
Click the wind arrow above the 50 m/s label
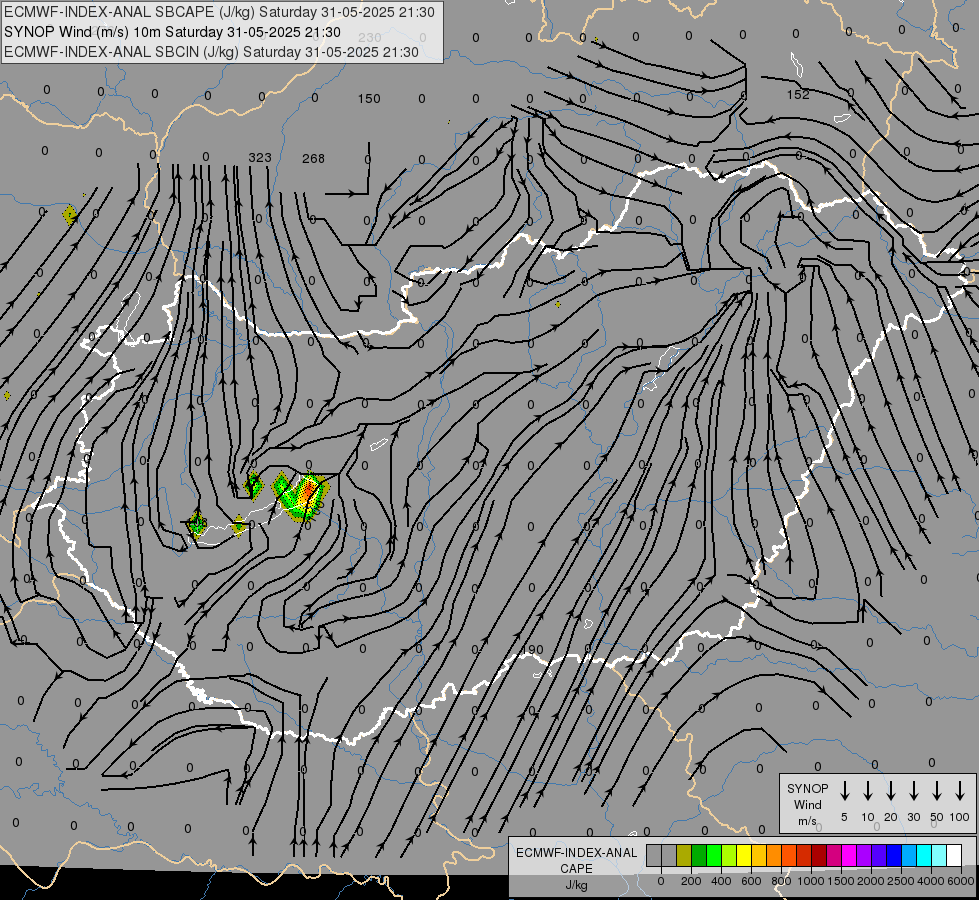coord(937,791)
